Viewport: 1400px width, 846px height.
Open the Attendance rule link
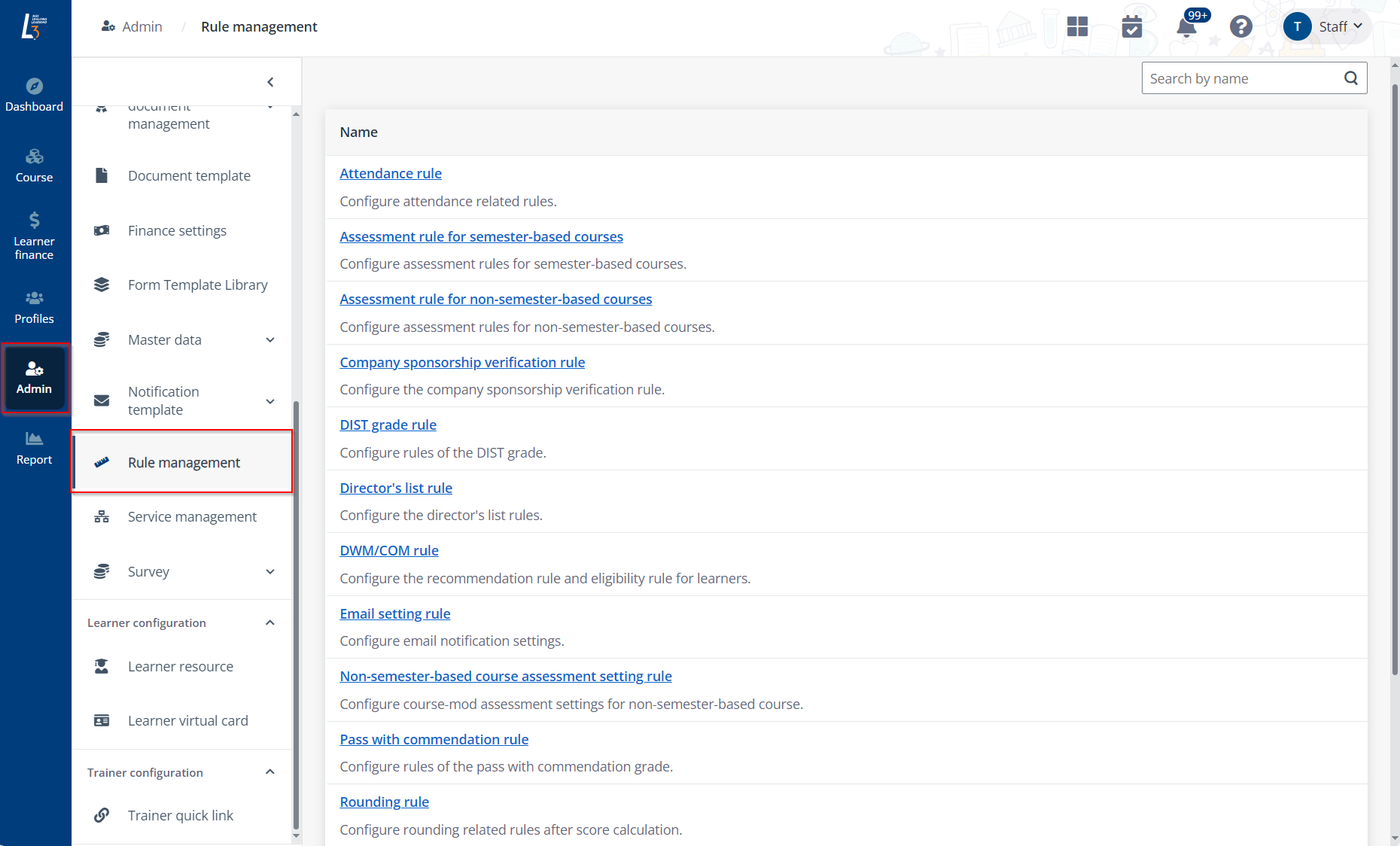click(391, 174)
